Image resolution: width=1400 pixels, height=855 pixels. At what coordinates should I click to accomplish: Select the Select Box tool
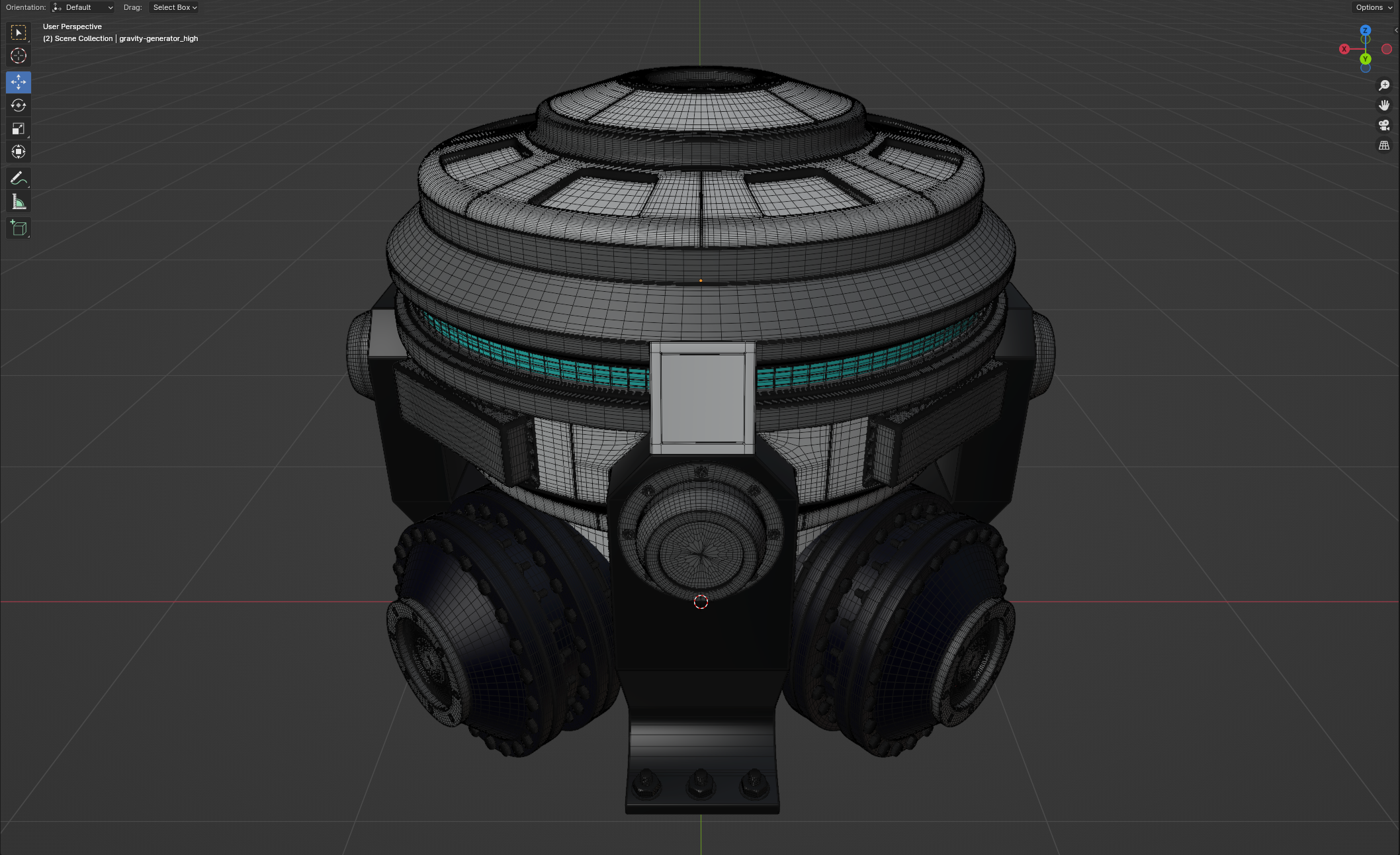(x=19, y=32)
